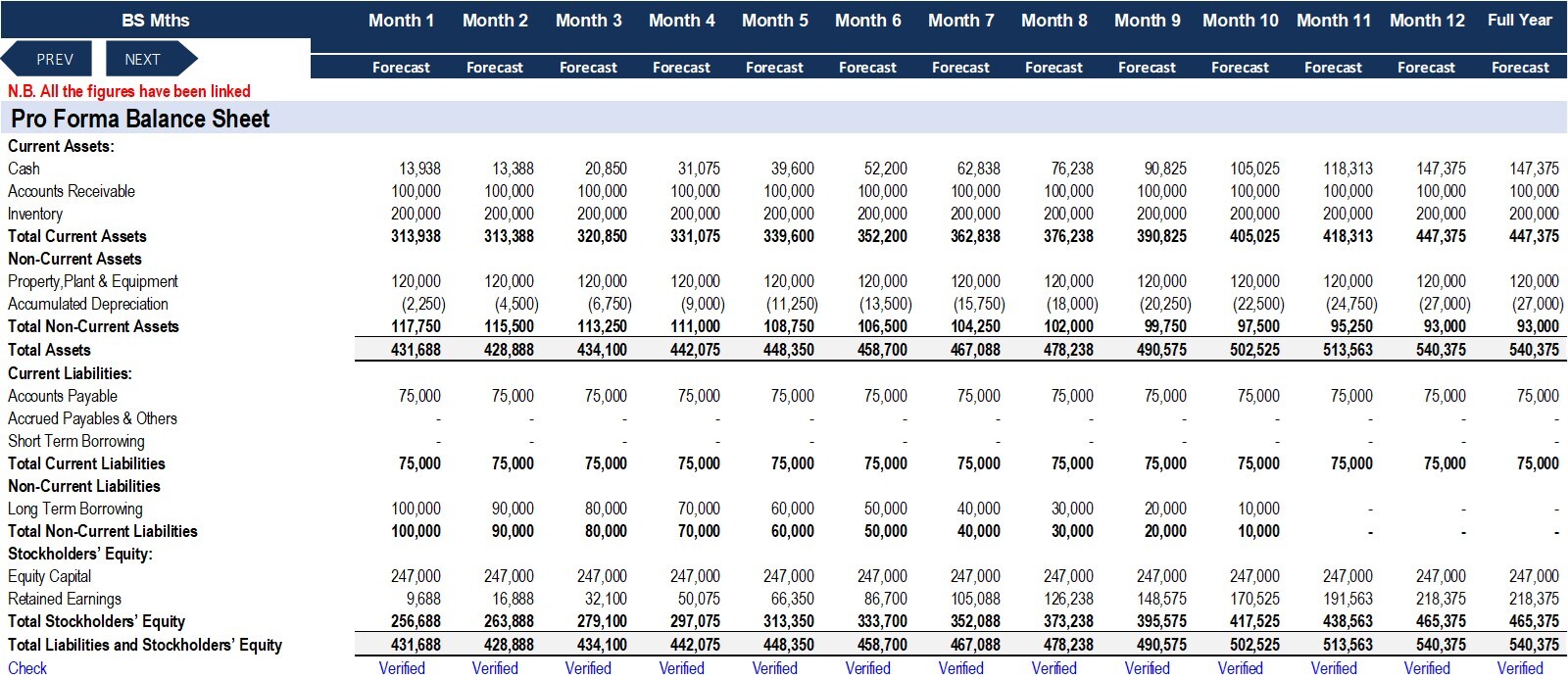
Task: Click the Current Liabilities section heading
Action: (x=70, y=373)
